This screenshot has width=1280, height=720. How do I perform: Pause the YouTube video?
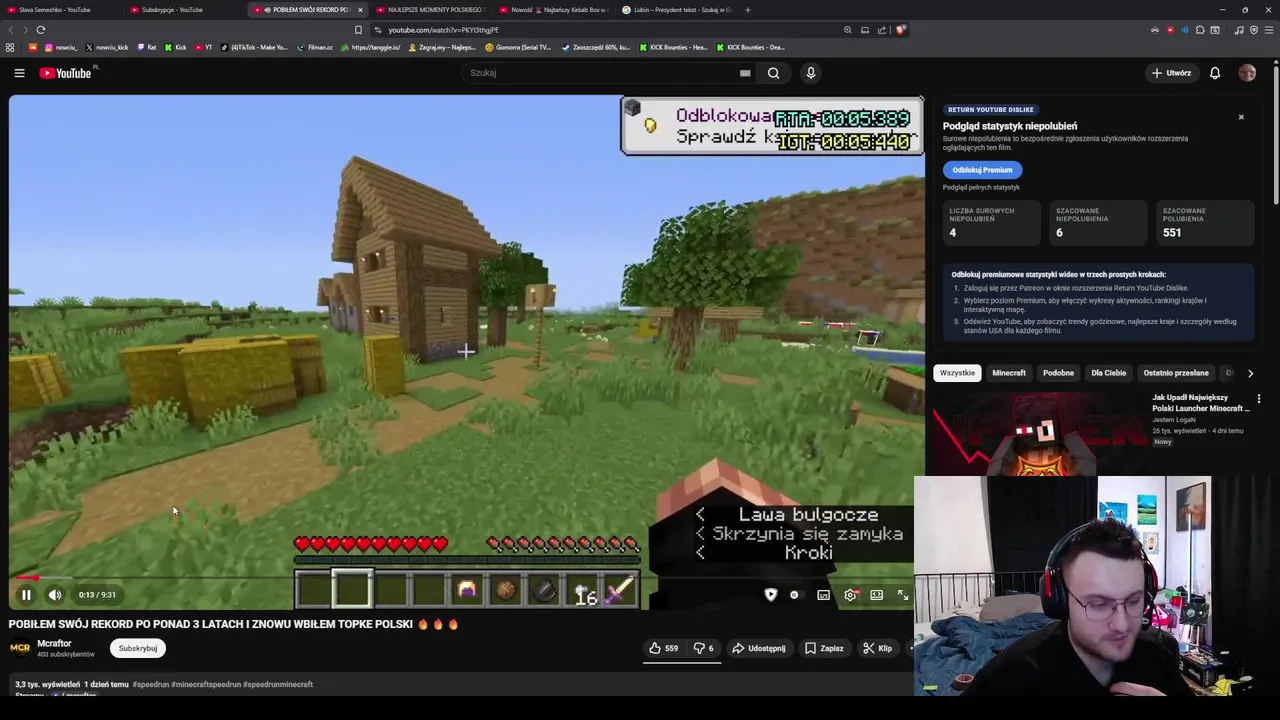[26, 595]
